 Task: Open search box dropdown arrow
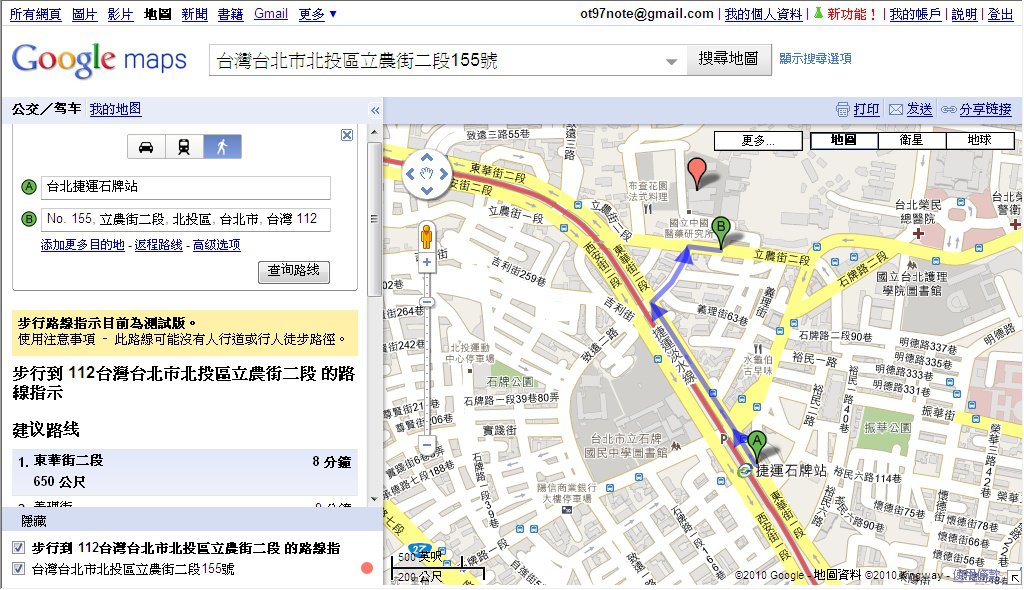[x=671, y=61]
